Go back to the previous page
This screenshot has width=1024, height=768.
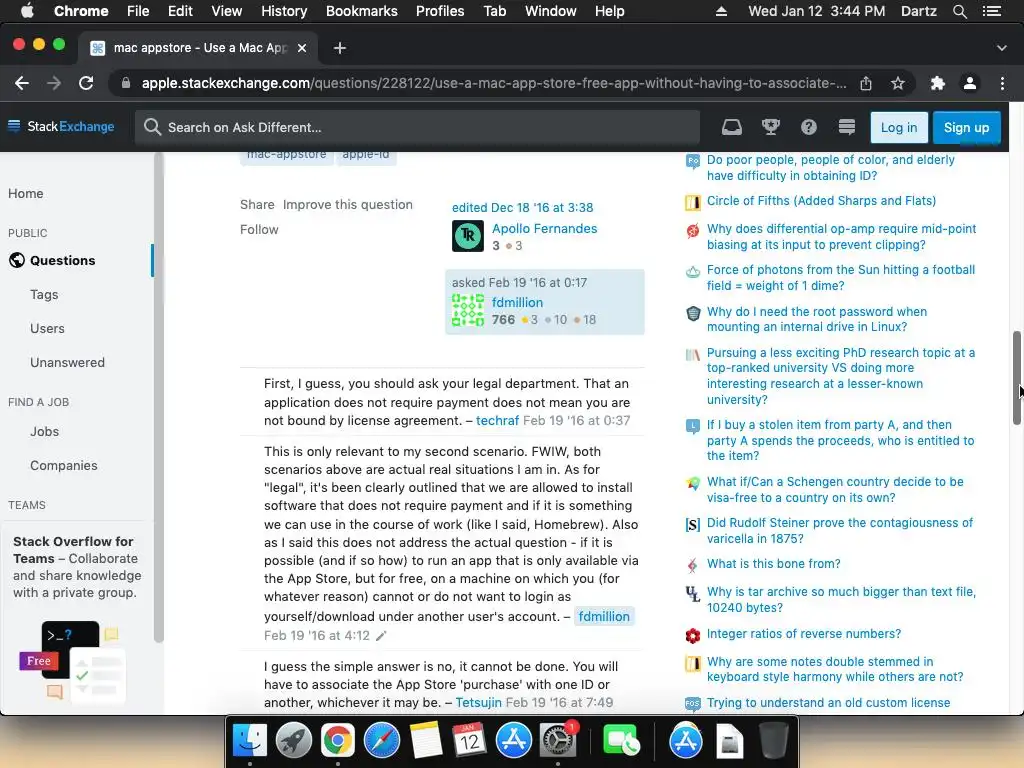(22, 83)
